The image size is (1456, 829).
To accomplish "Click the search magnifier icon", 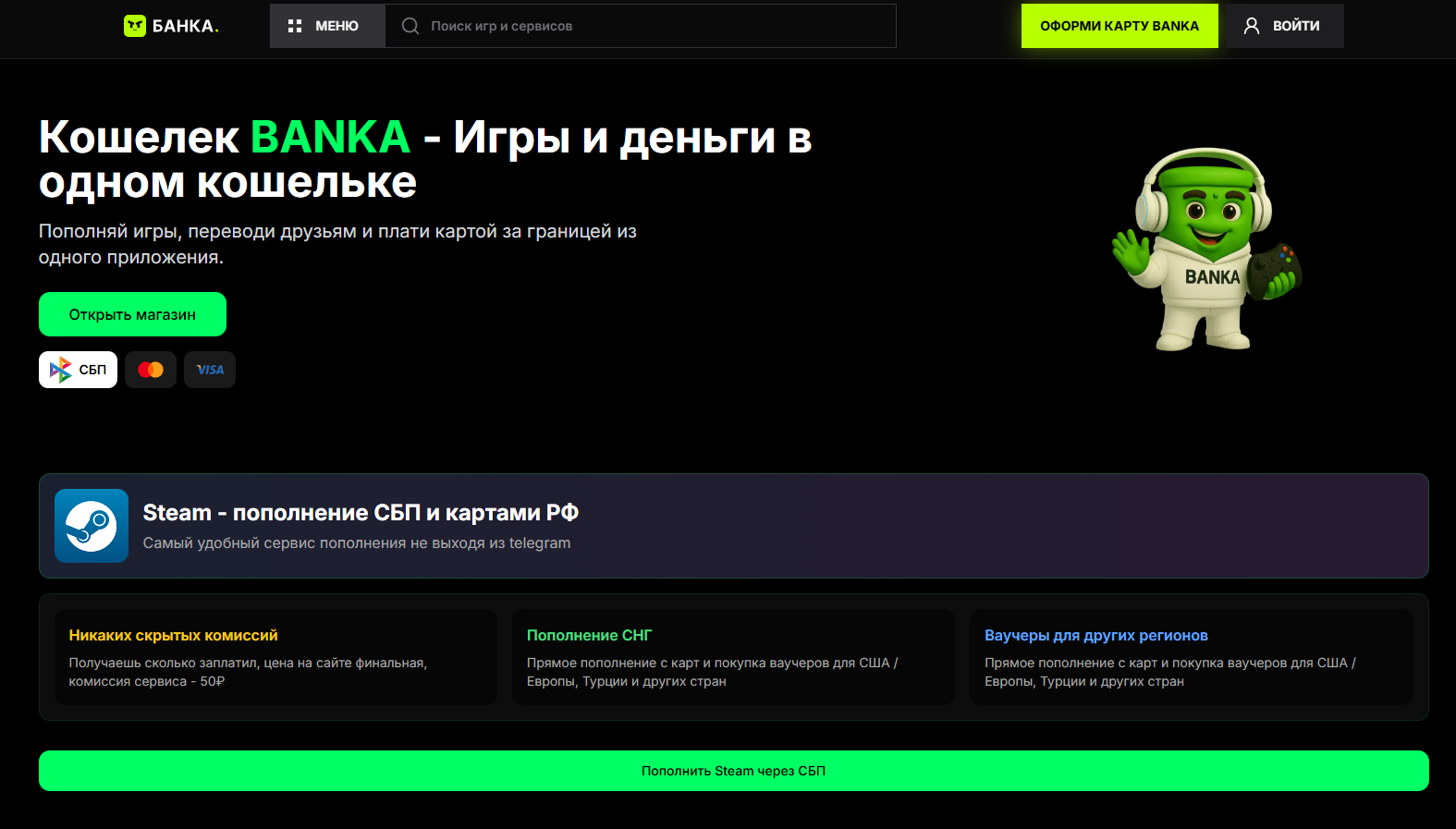I will pyautogui.click(x=410, y=26).
